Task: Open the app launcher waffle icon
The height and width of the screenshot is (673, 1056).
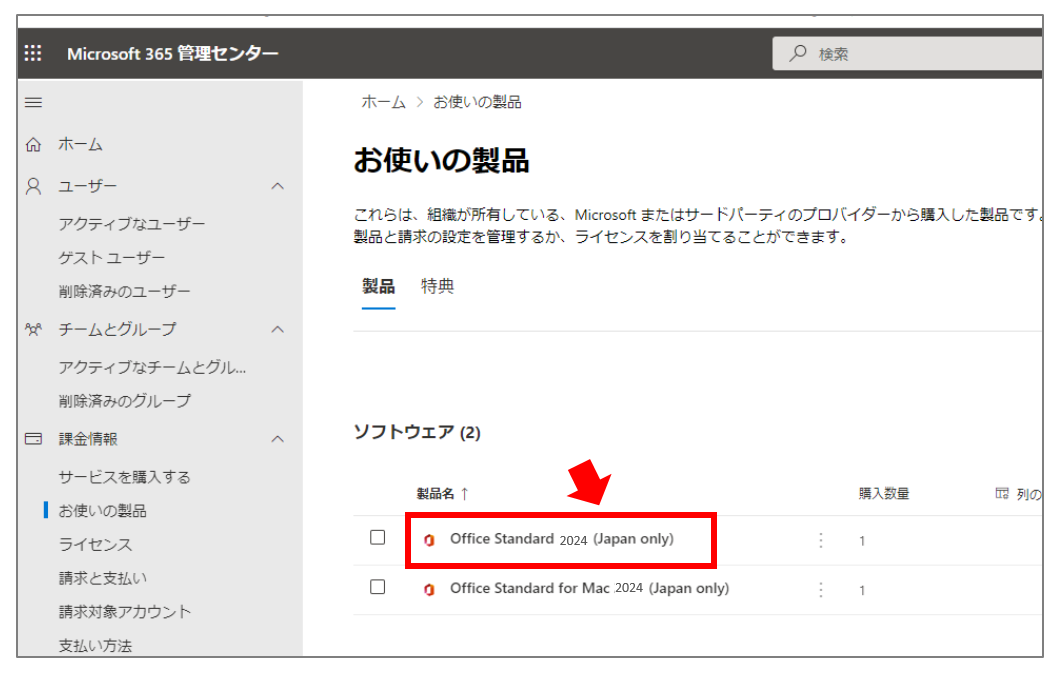Action: coord(33,53)
